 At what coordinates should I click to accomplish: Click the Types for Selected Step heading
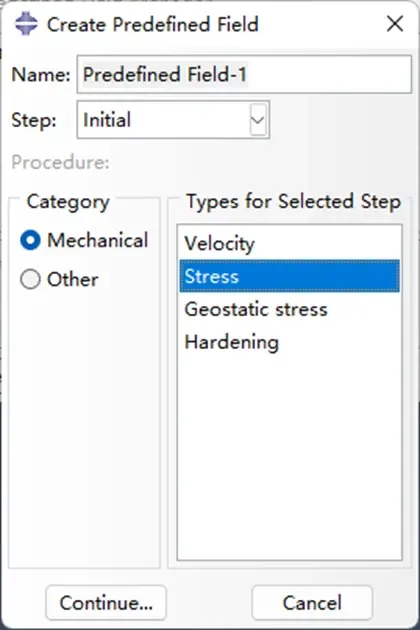pyautogui.click(x=294, y=201)
